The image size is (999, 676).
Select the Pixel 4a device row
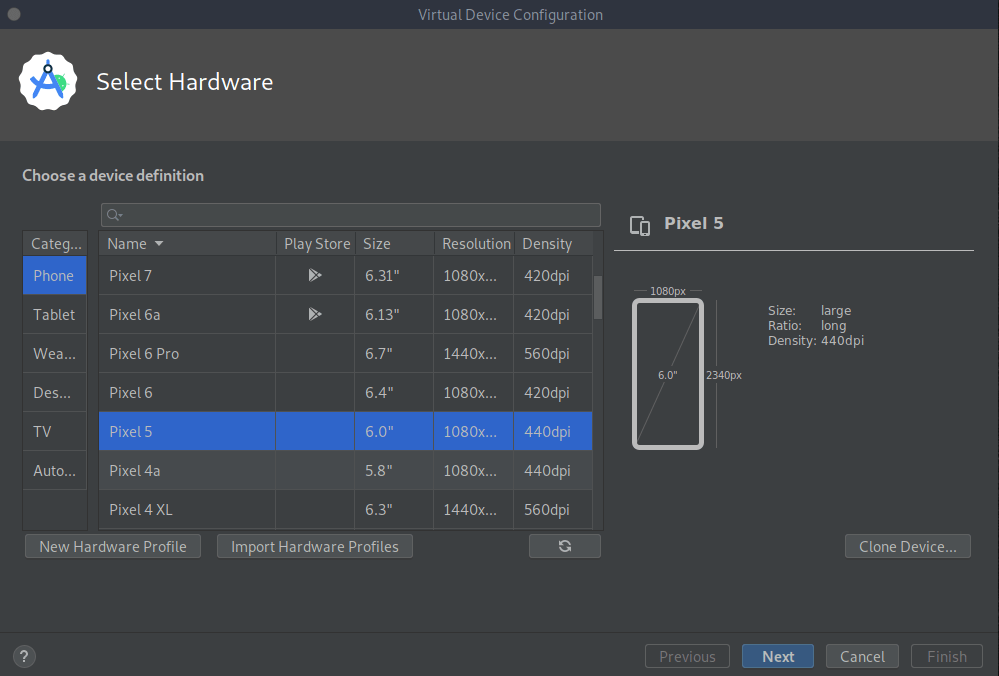pos(346,470)
